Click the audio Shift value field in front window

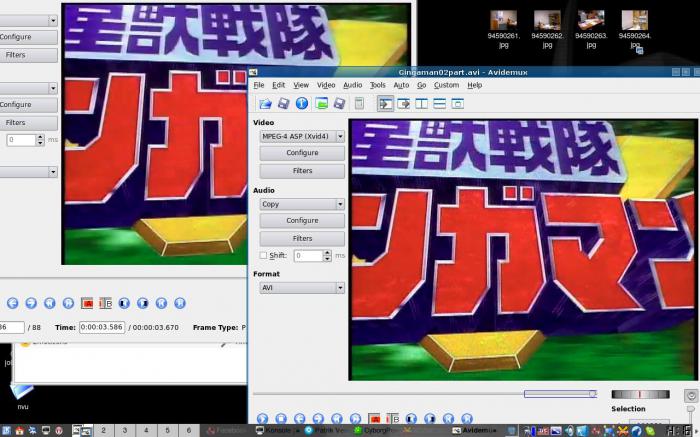[x=308, y=256]
